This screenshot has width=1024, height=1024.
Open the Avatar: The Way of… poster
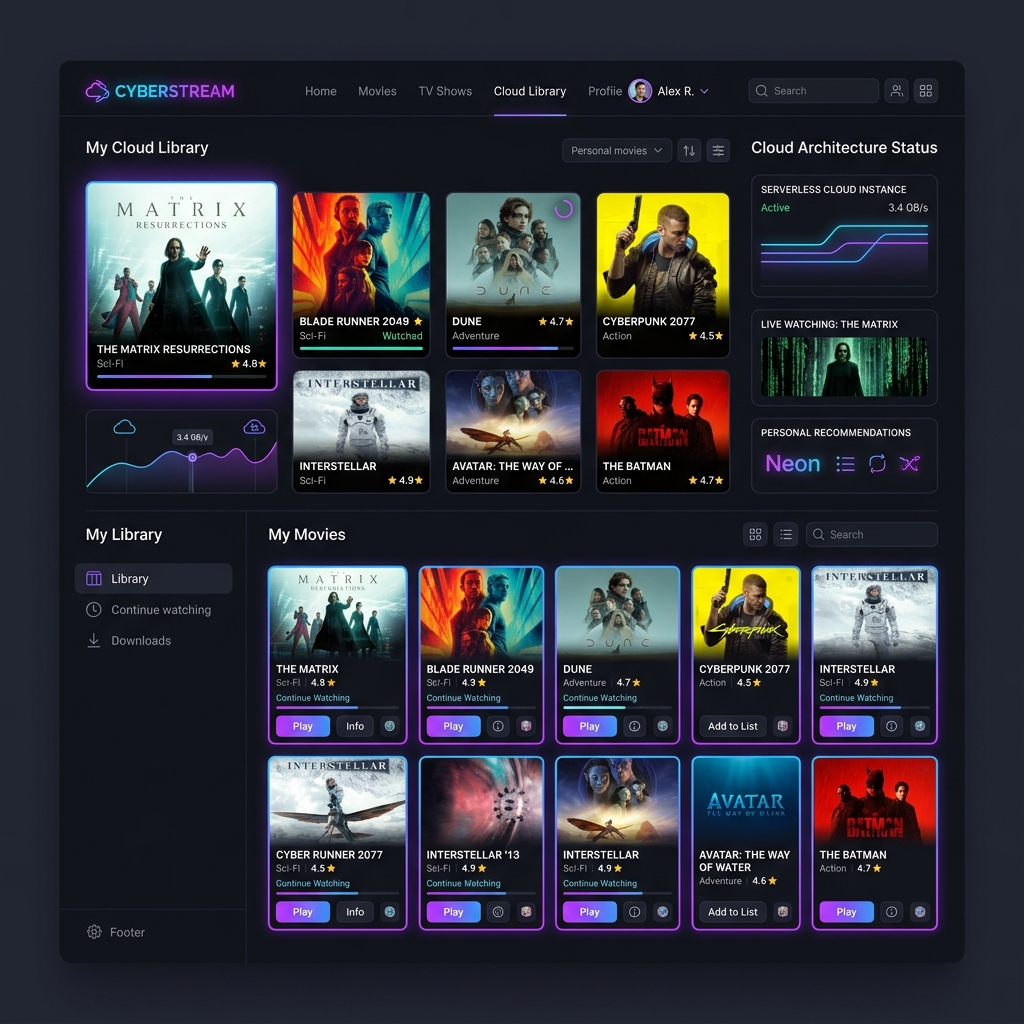(x=513, y=431)
